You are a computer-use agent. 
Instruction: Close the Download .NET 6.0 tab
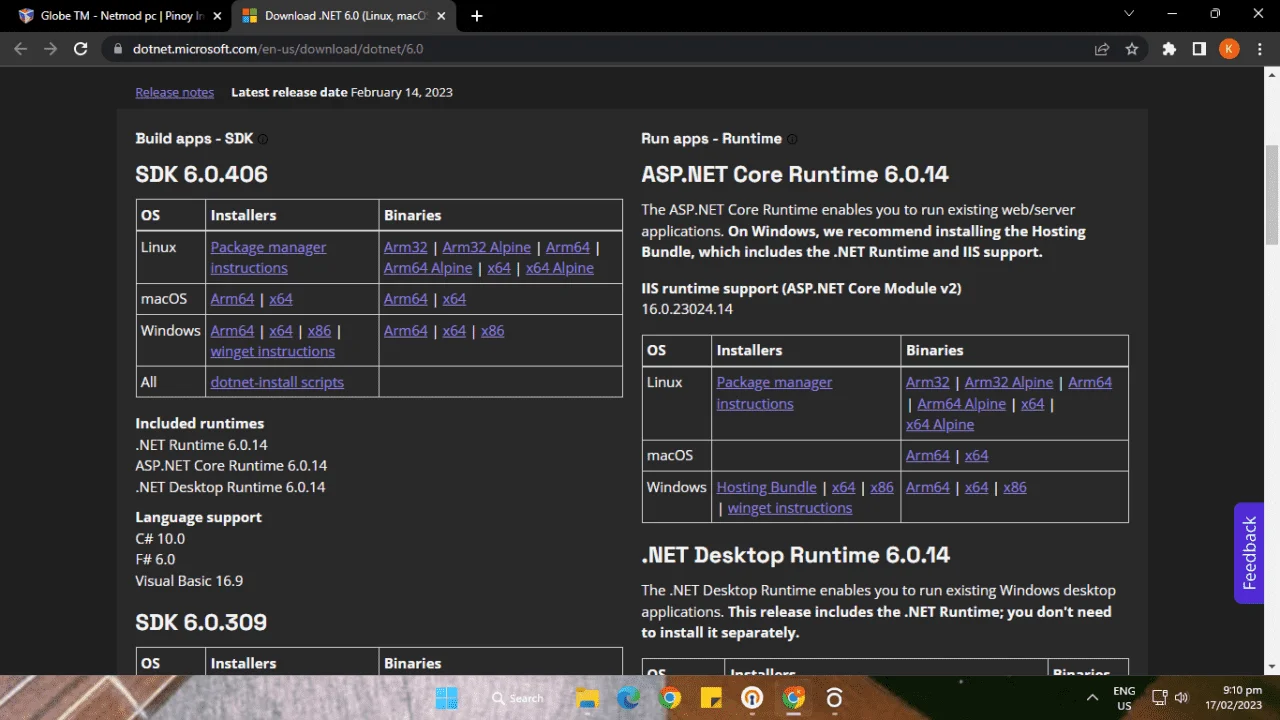coord(443,16)
